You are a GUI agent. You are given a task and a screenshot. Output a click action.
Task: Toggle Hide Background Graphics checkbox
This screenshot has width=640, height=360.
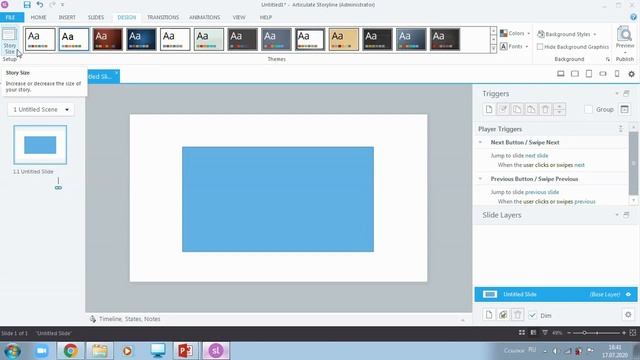(x=540, y=47)
